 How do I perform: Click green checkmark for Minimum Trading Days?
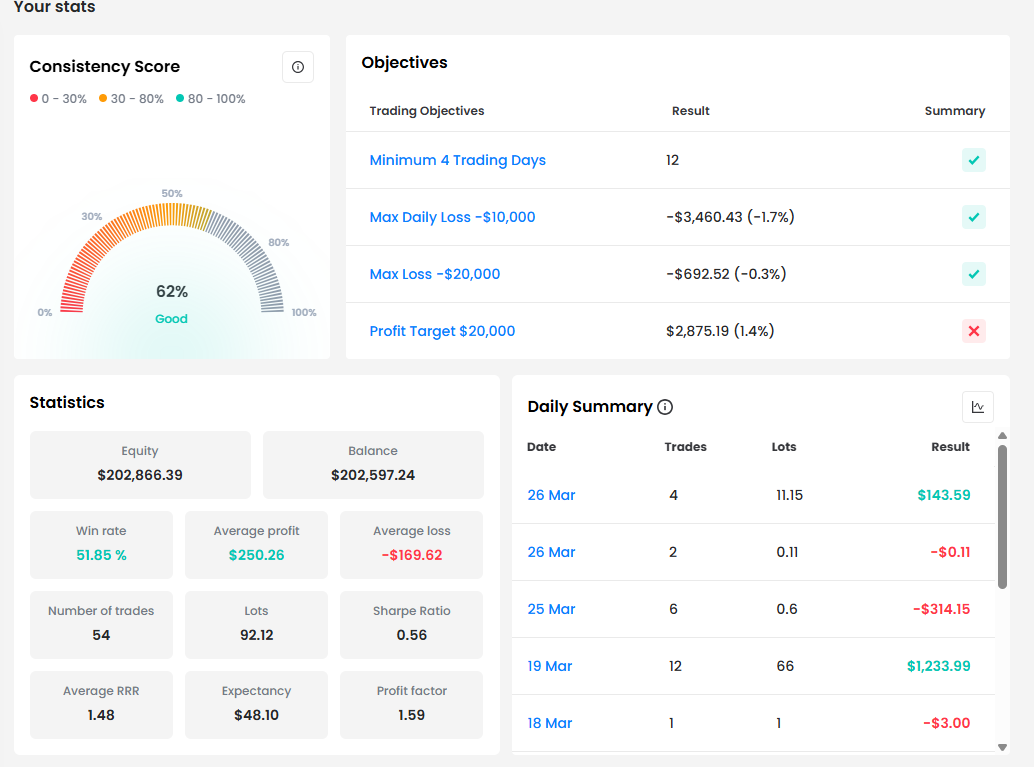click(973, 160)
